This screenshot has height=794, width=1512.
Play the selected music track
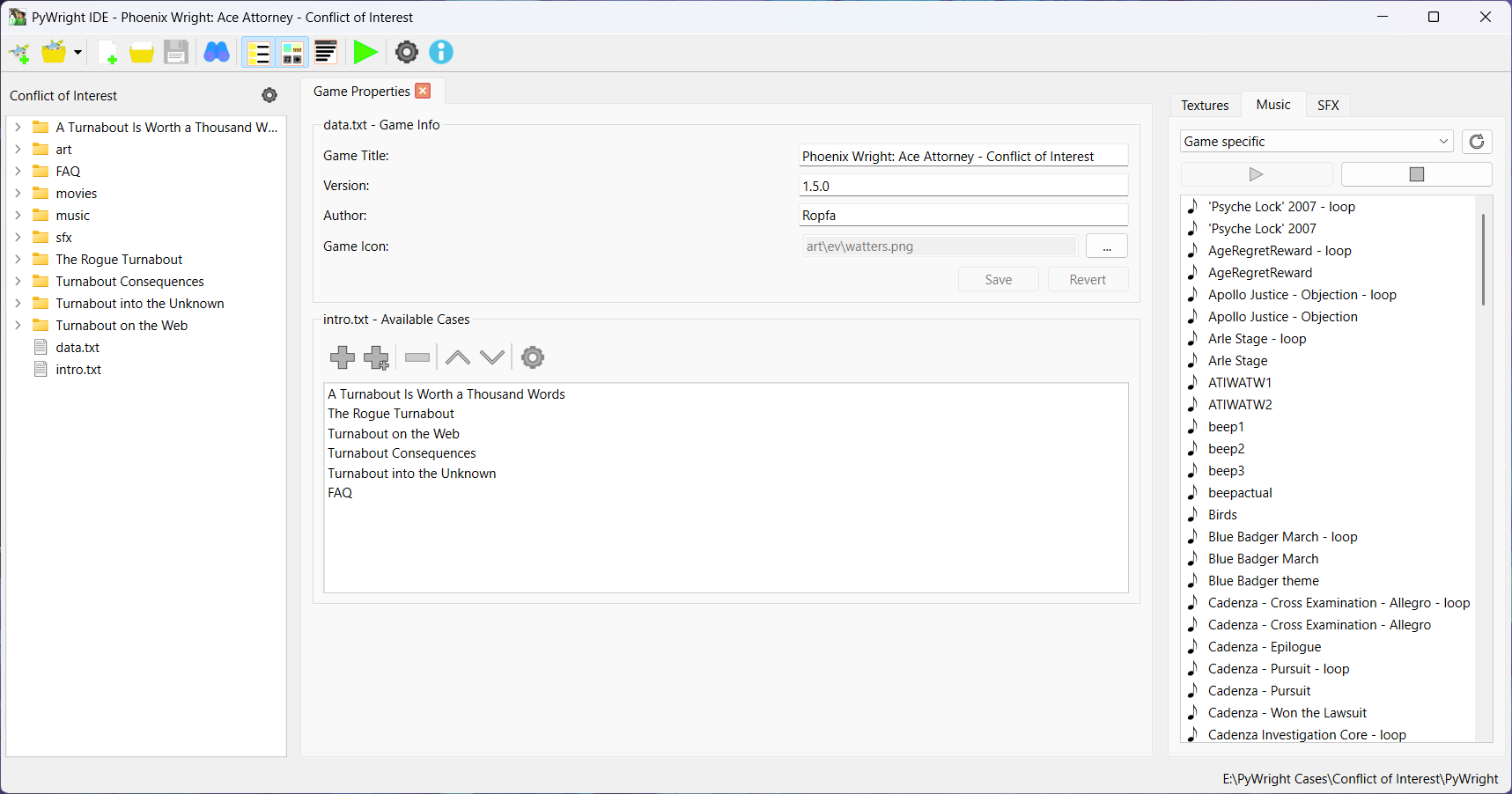1257,174
